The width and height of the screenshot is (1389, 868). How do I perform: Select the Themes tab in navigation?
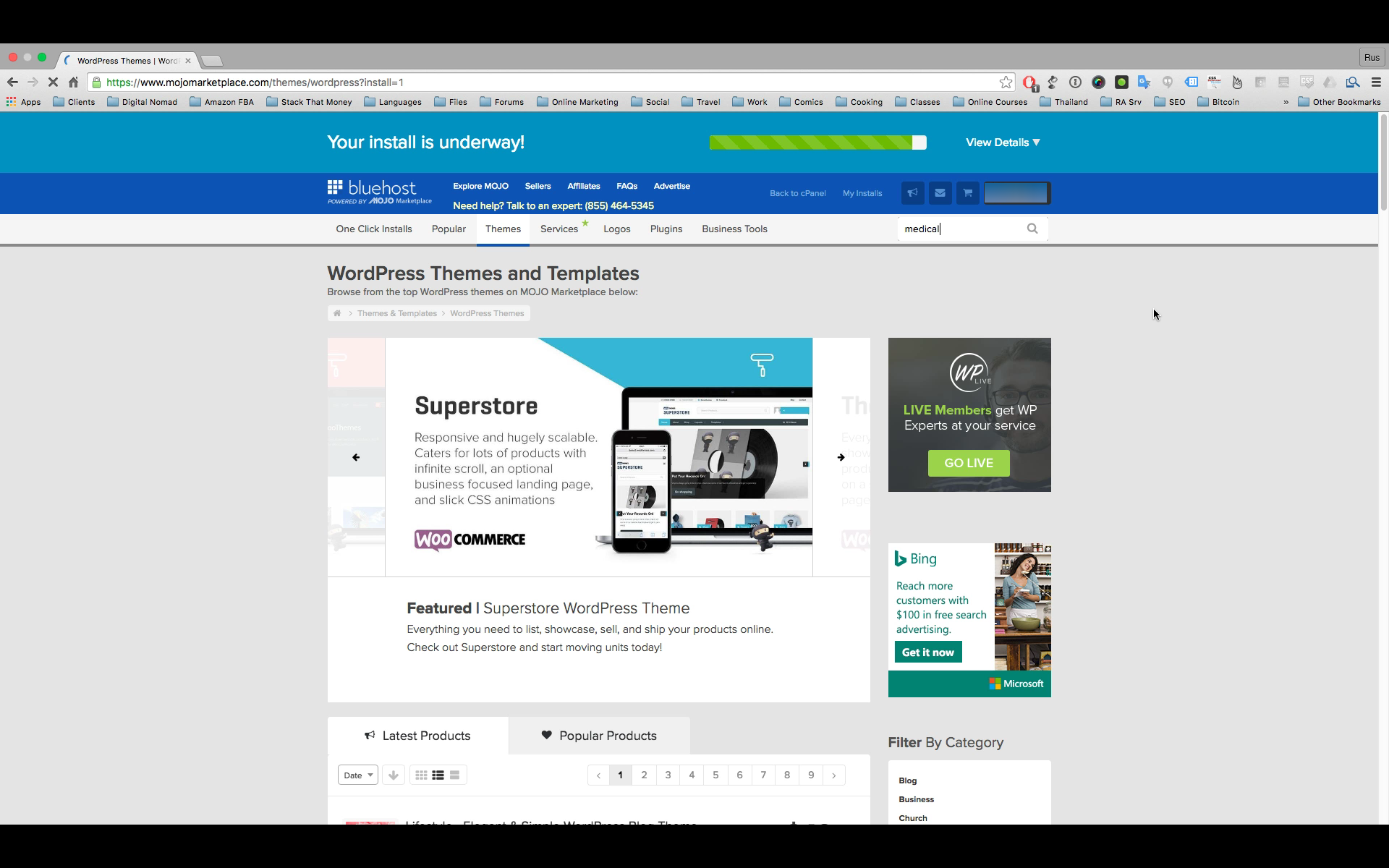click(x=503, y=229)
